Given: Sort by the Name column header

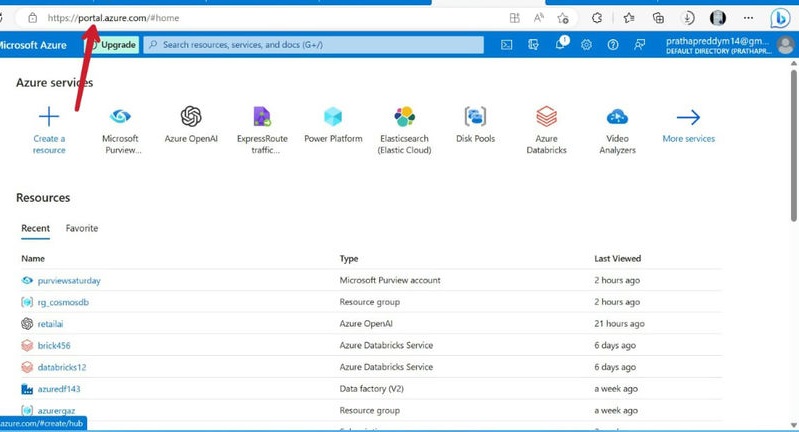Looking at the screenshot, I should pos(33,258).
